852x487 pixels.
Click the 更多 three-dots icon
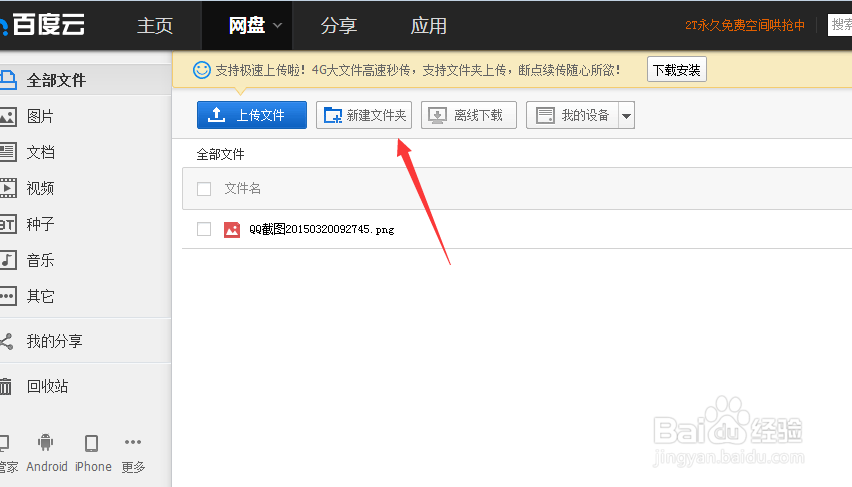[x=133, y=442]
